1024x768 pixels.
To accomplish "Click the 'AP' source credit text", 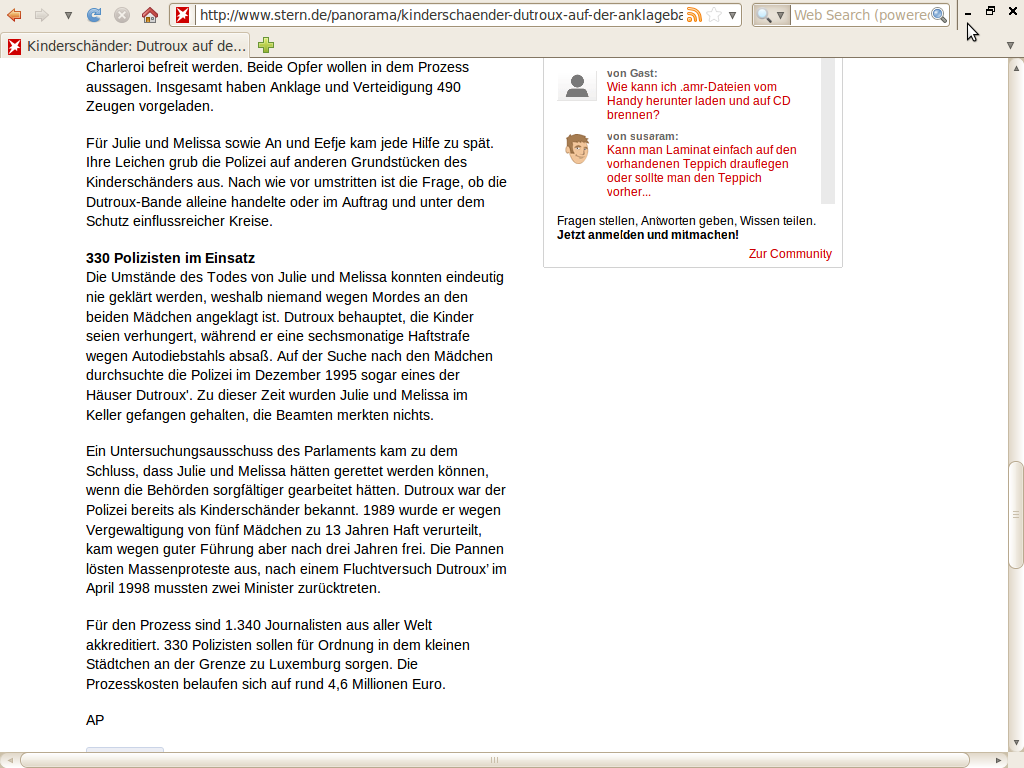I will click(x=95, y=720).
